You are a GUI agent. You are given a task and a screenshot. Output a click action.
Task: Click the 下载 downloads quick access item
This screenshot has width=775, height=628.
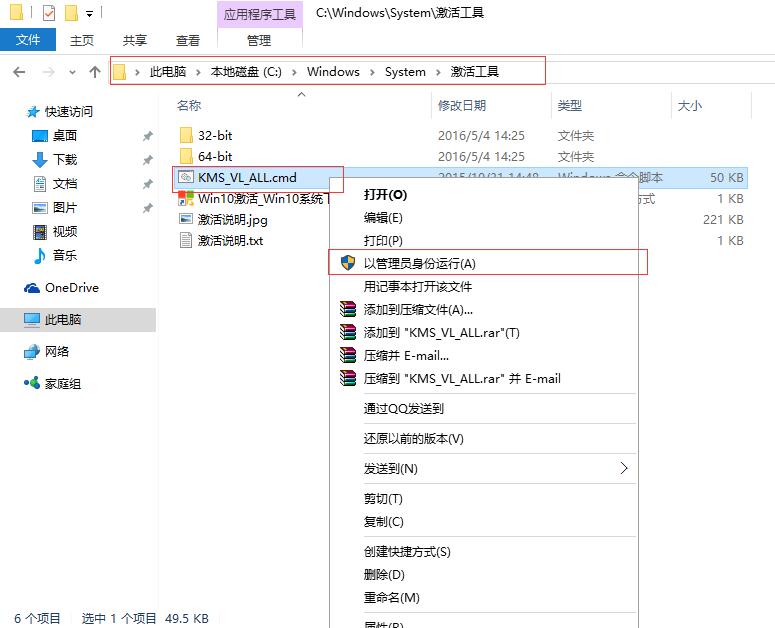click(64, 160)
